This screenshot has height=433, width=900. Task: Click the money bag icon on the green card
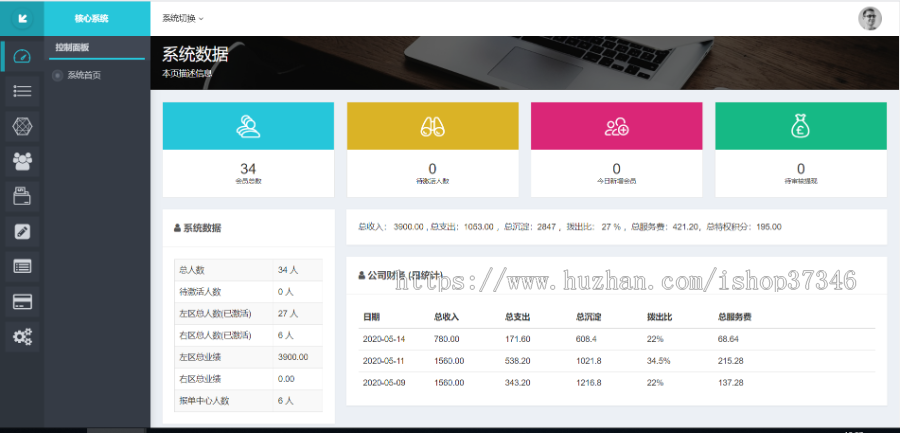click(800, 126)
